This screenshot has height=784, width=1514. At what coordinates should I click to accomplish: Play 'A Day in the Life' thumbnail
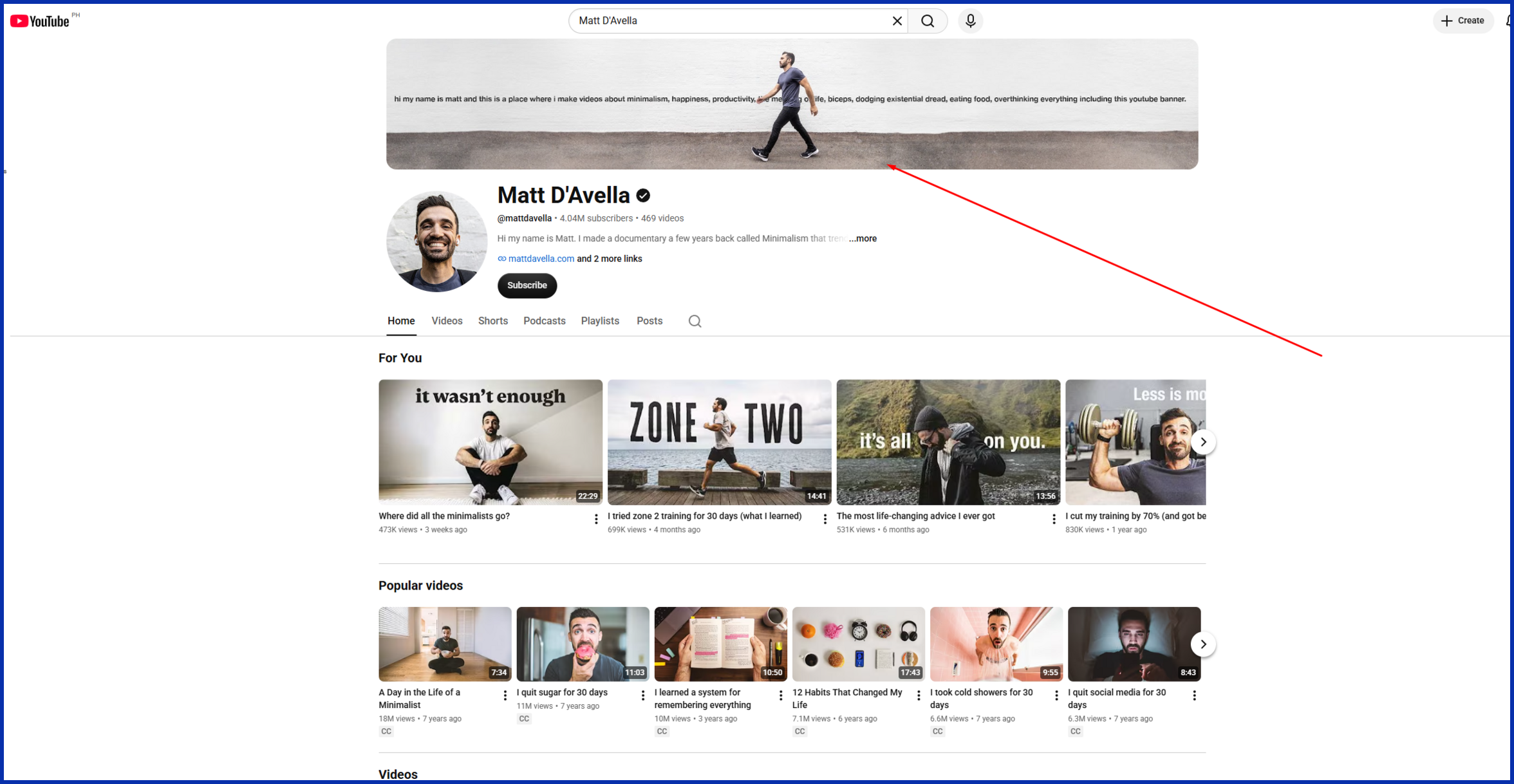click(445, 644)
